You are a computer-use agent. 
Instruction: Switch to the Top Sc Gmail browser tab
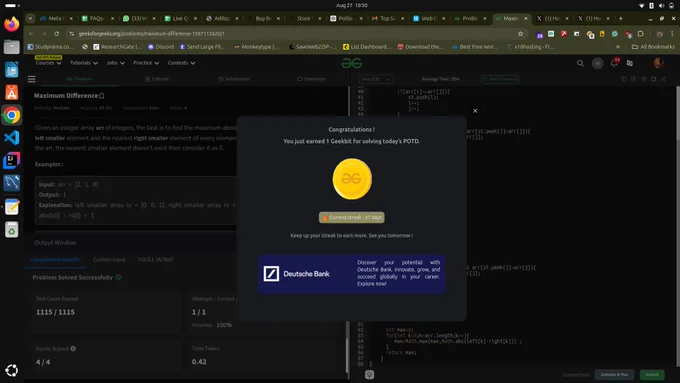click(387, 18)
